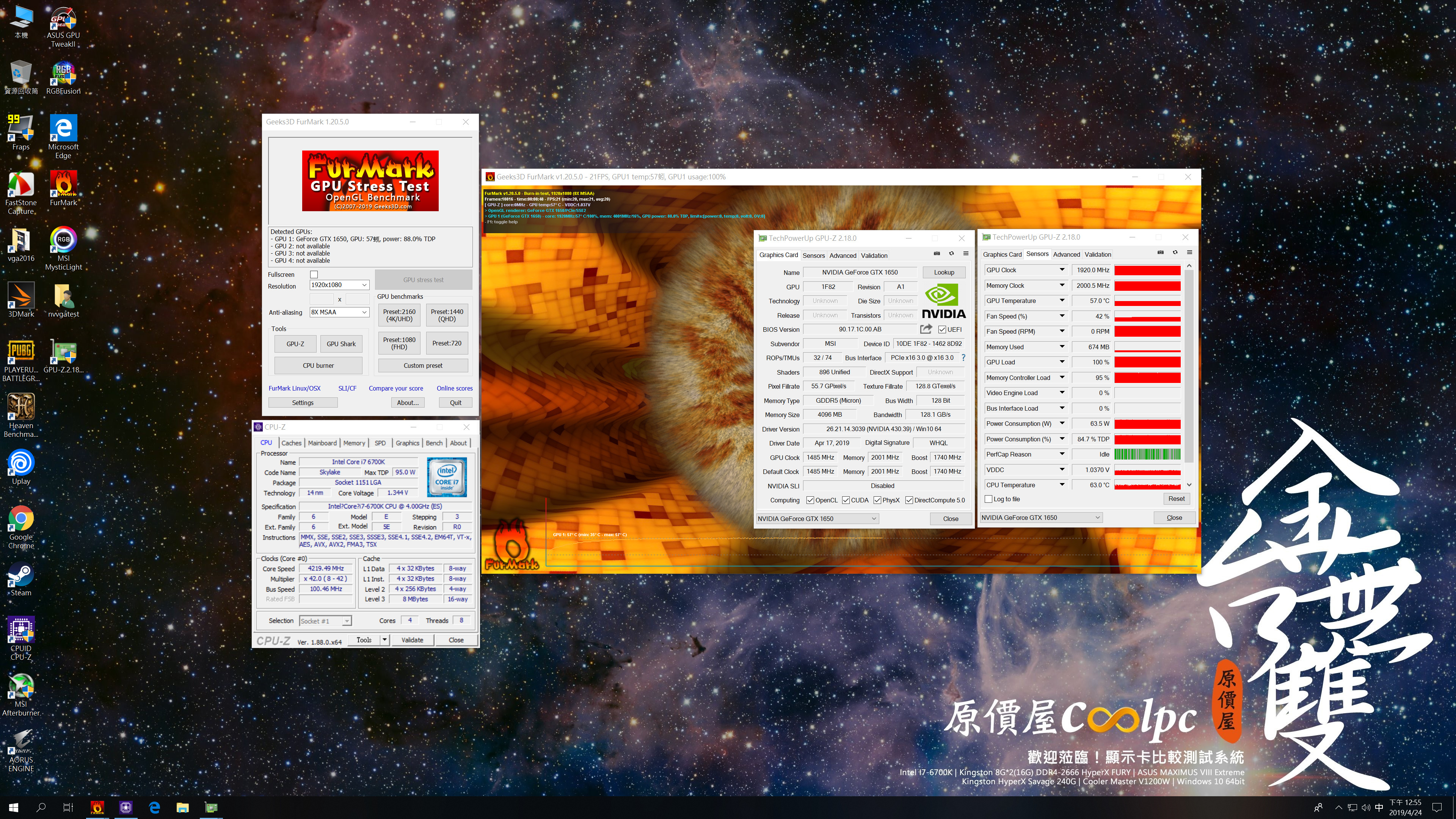The height and width of the screenshot is (819, 1456).
Task: Open GPU selector dropdown in GPU-Z Graphics Card window
Action: click(817, 518)
